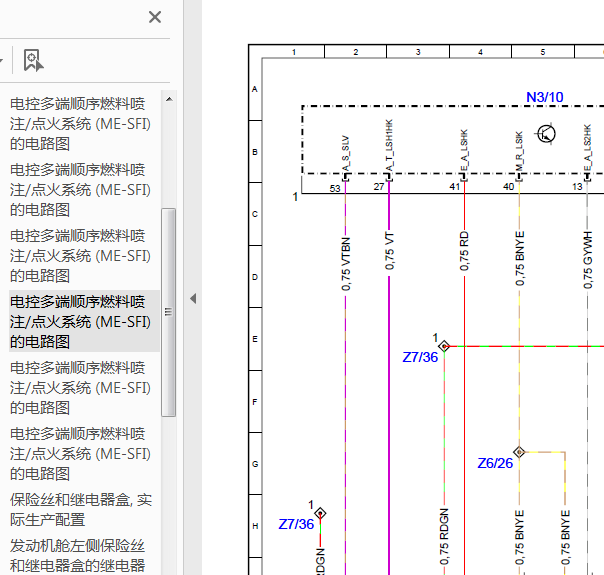Click the Z6/26 junction diamond symbol

click(x=519, y=452)
